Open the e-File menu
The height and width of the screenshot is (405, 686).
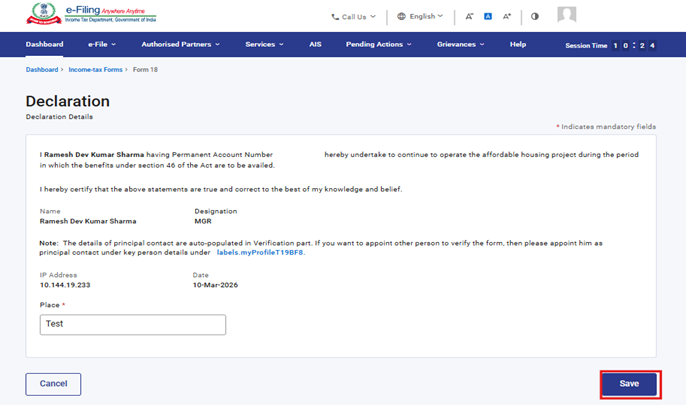tap(101, 45)
